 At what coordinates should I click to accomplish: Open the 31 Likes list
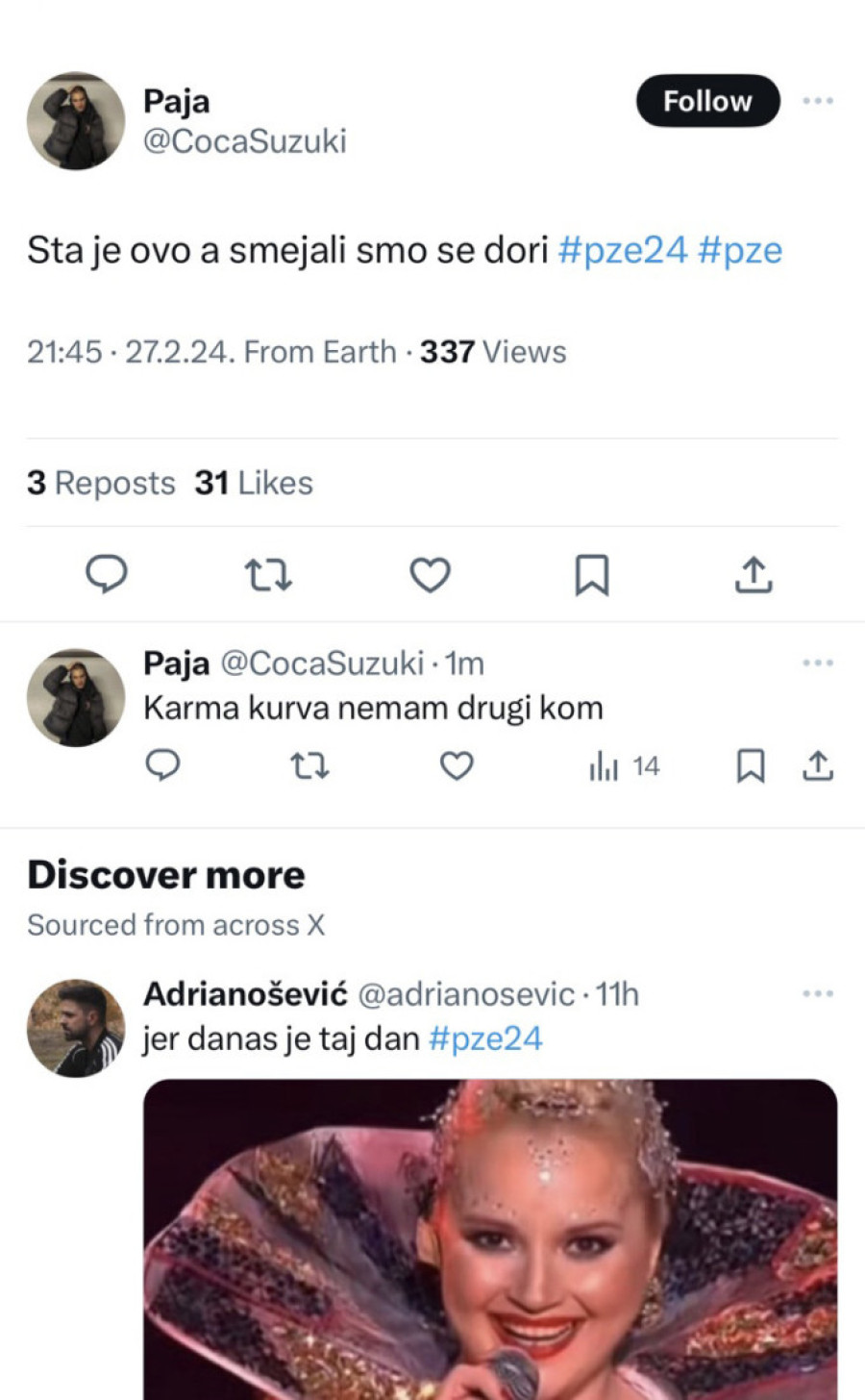(254, 483)
